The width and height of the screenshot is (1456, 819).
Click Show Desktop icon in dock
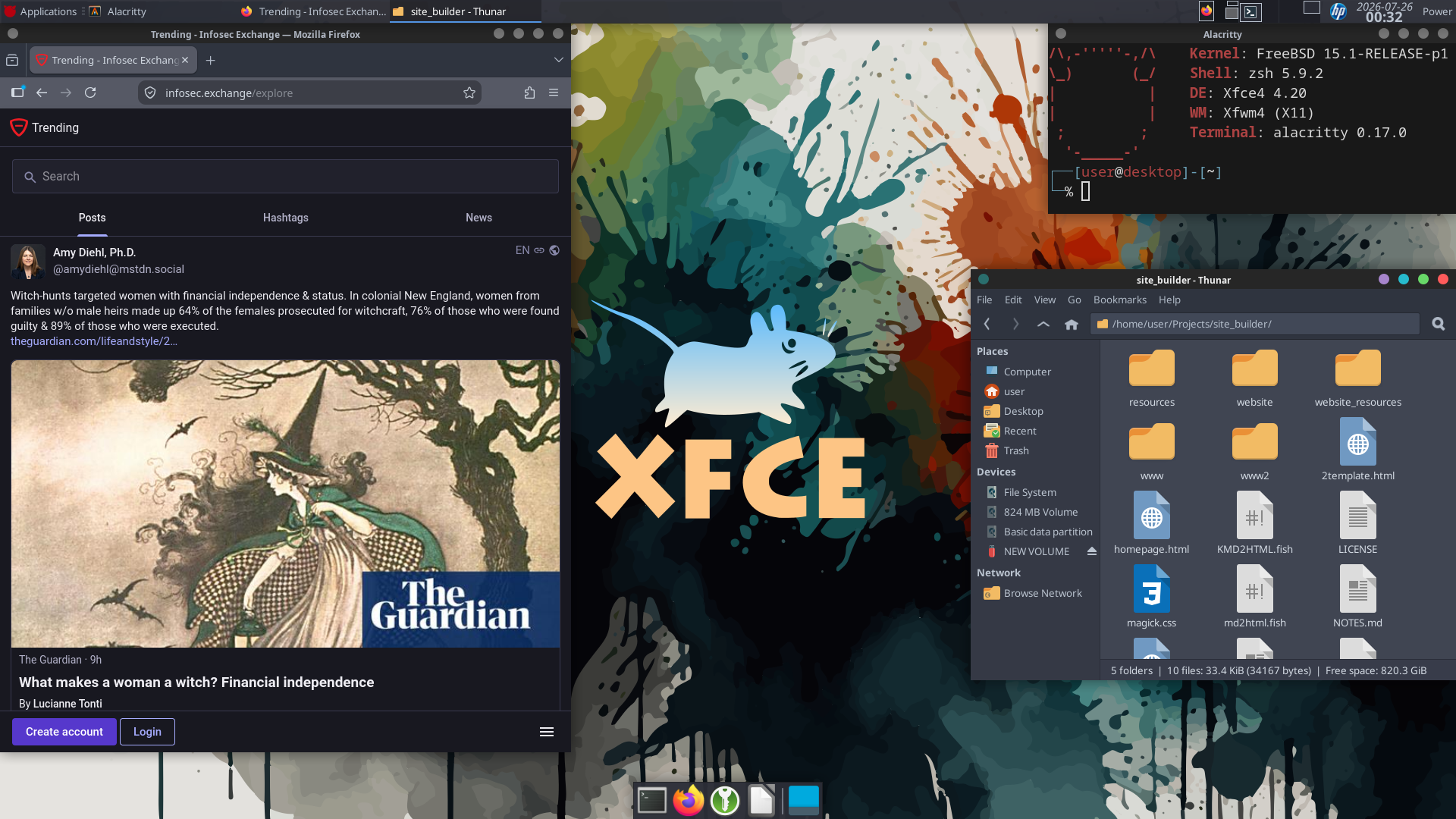(804, 801)
